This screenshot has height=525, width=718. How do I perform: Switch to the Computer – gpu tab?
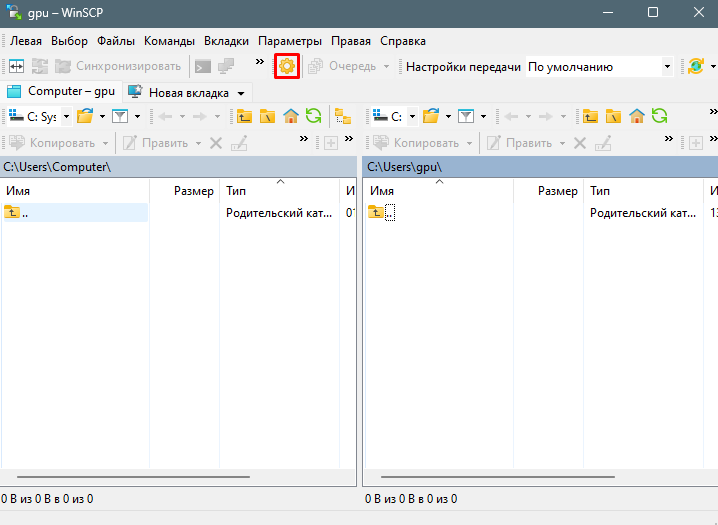[61, 92]
